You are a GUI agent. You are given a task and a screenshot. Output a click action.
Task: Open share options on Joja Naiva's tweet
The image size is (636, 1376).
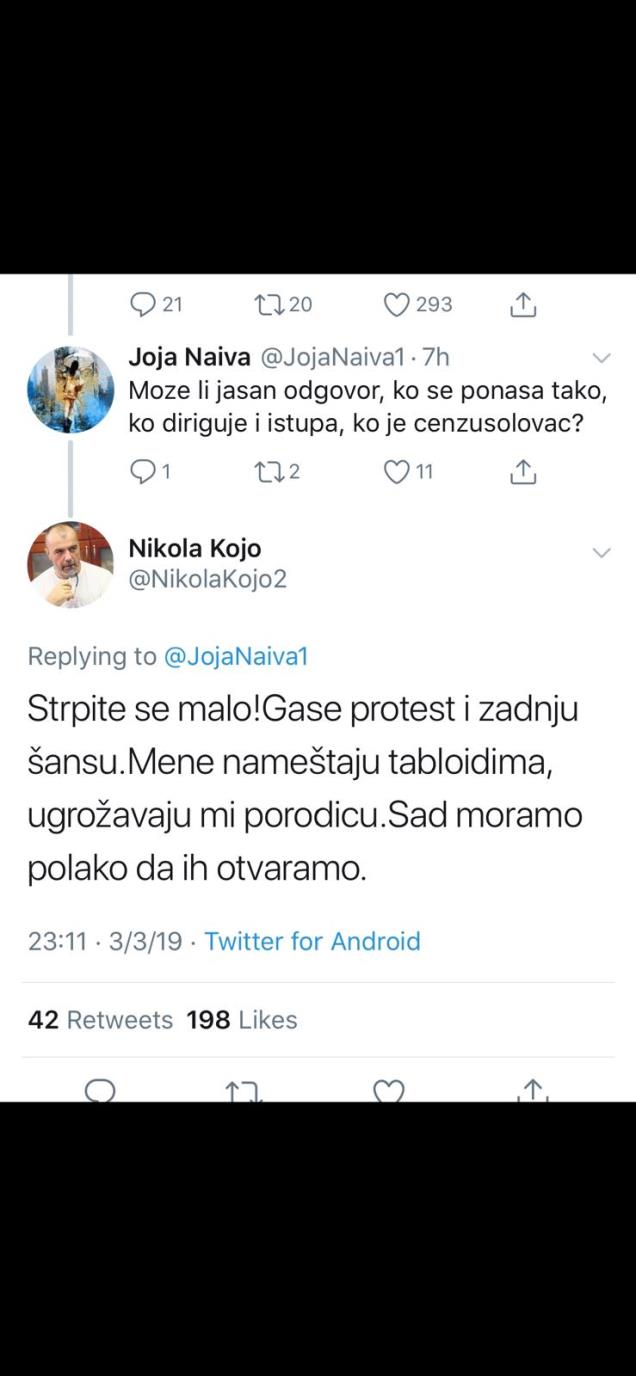[521, 472]
